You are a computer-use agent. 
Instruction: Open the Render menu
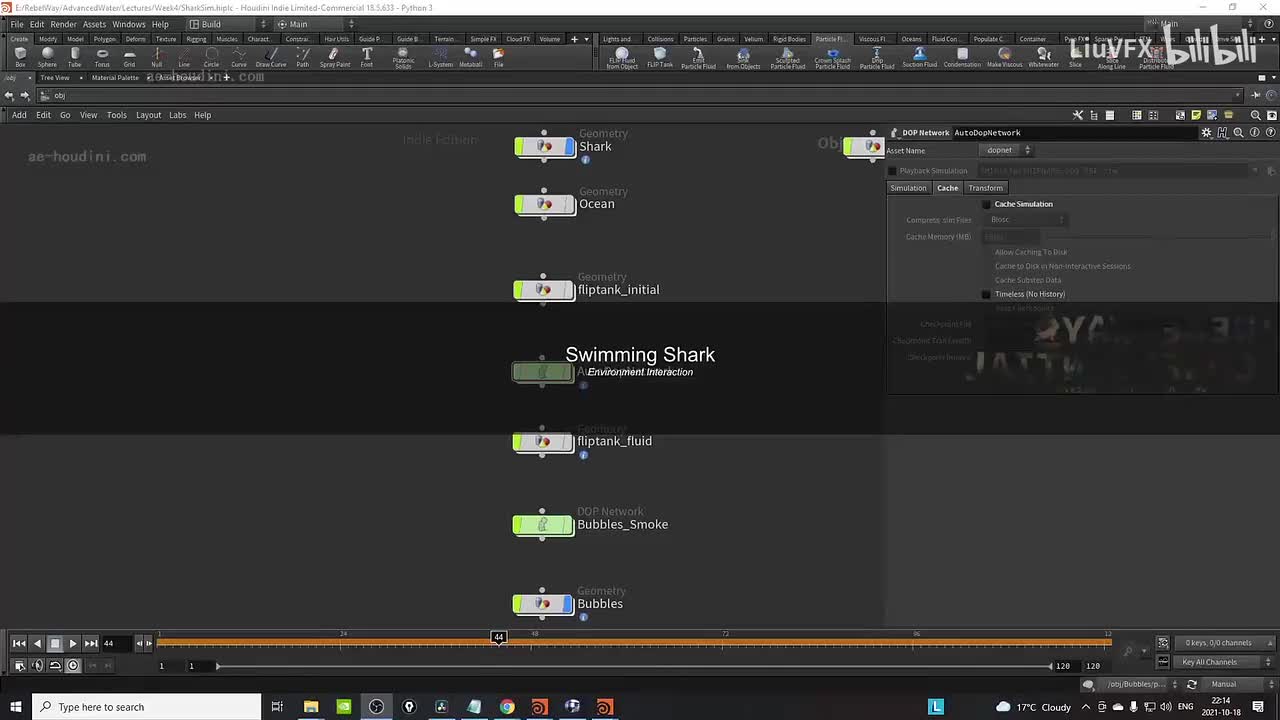63,24
